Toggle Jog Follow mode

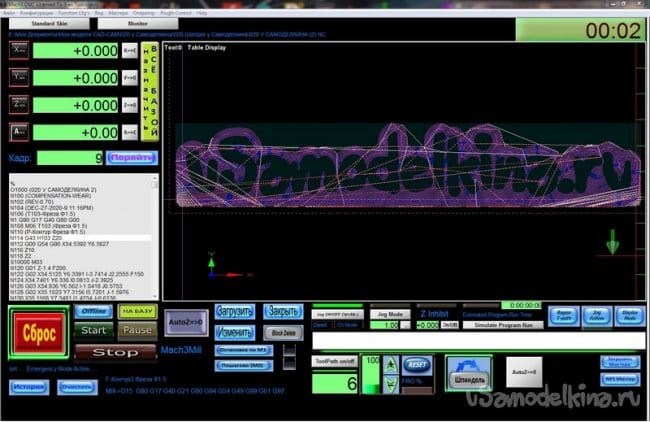pos(592,313)
